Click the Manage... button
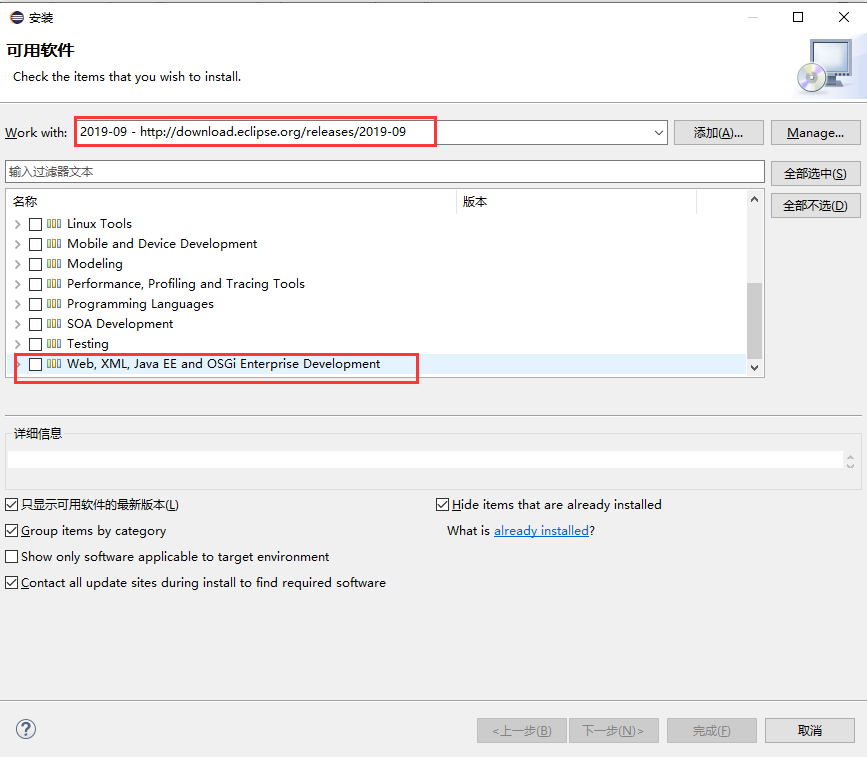Image resolution: width=867 pixels, height=757 pixels. [816, 133]
